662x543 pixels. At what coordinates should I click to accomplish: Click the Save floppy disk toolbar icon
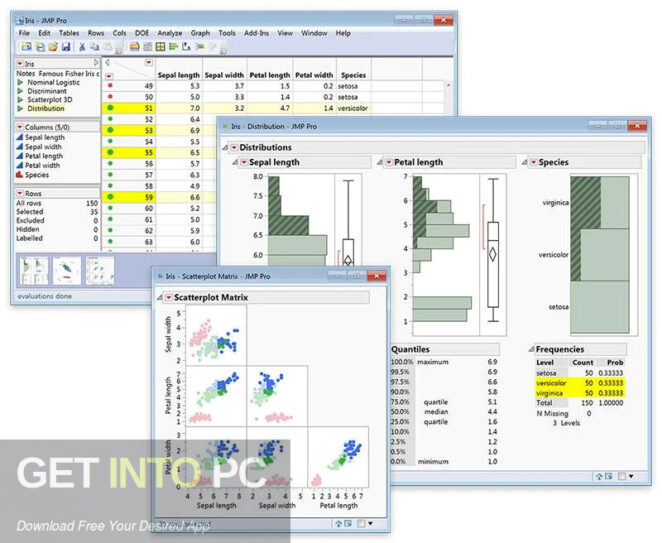pos(66,46)
